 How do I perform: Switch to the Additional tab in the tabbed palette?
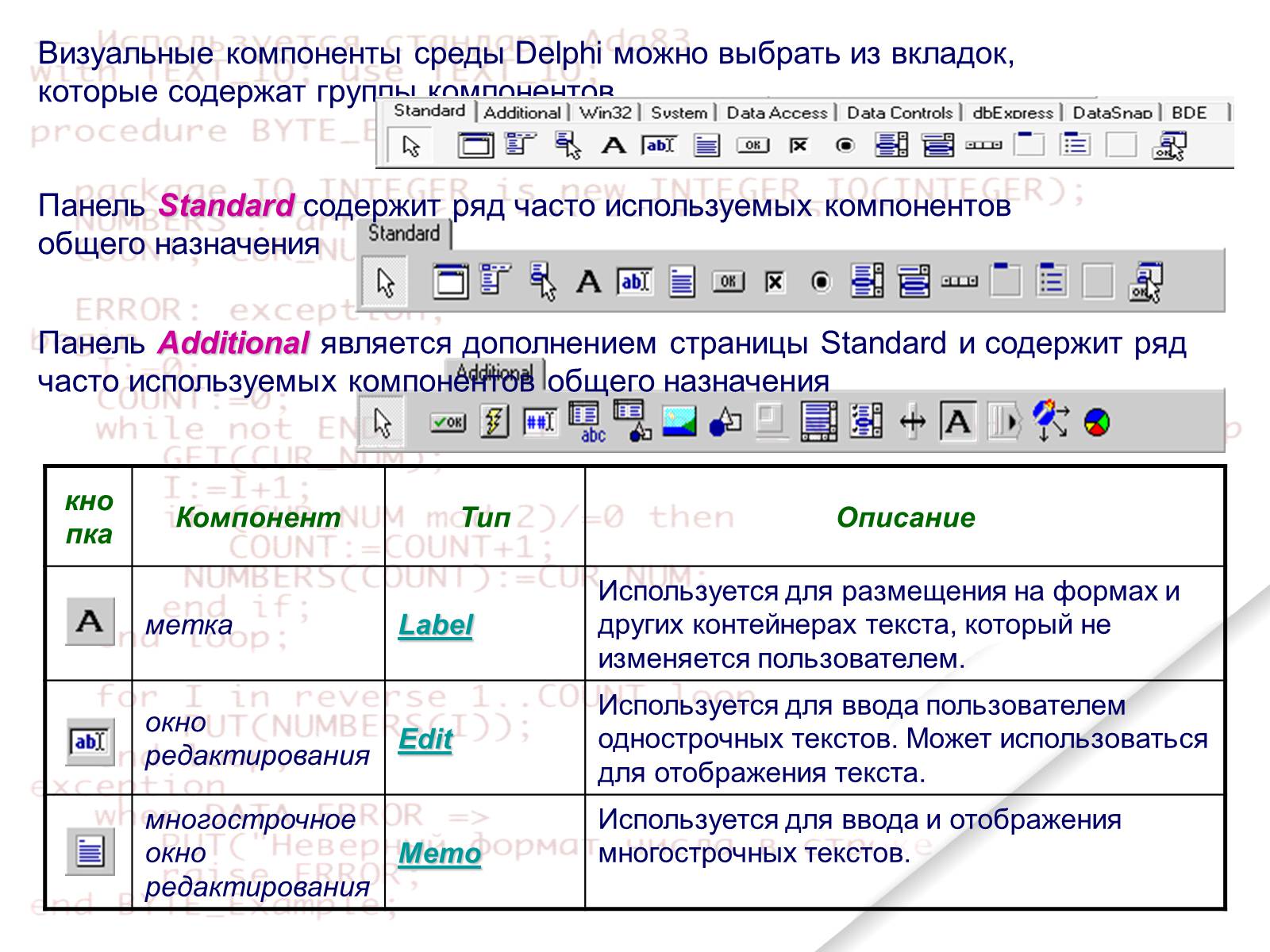[522, 113]
